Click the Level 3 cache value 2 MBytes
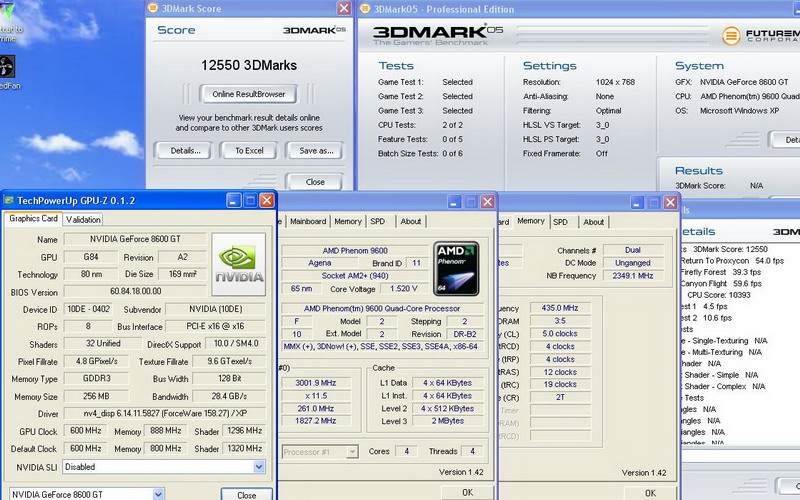Screen dimensions: 800x500 point(447,421)
